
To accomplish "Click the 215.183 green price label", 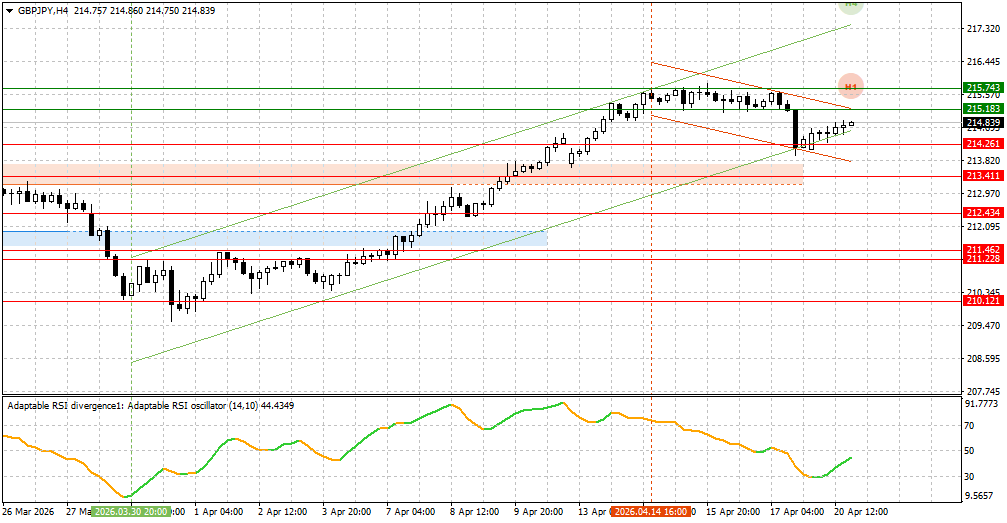I will click(x=983, y=109).
